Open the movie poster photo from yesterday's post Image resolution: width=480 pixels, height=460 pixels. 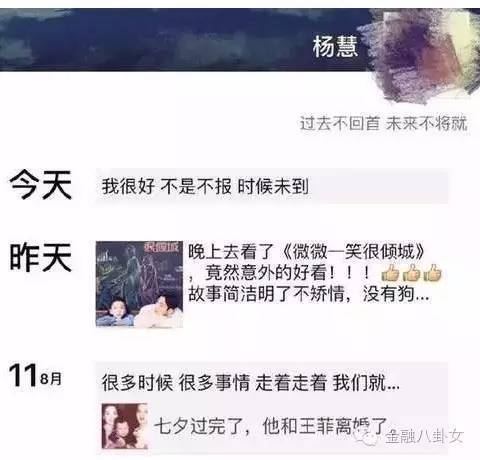139,284
